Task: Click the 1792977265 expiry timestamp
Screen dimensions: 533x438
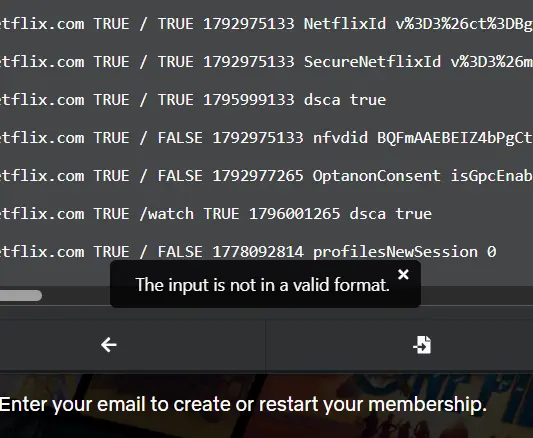Action: click(x=258, y=176)
